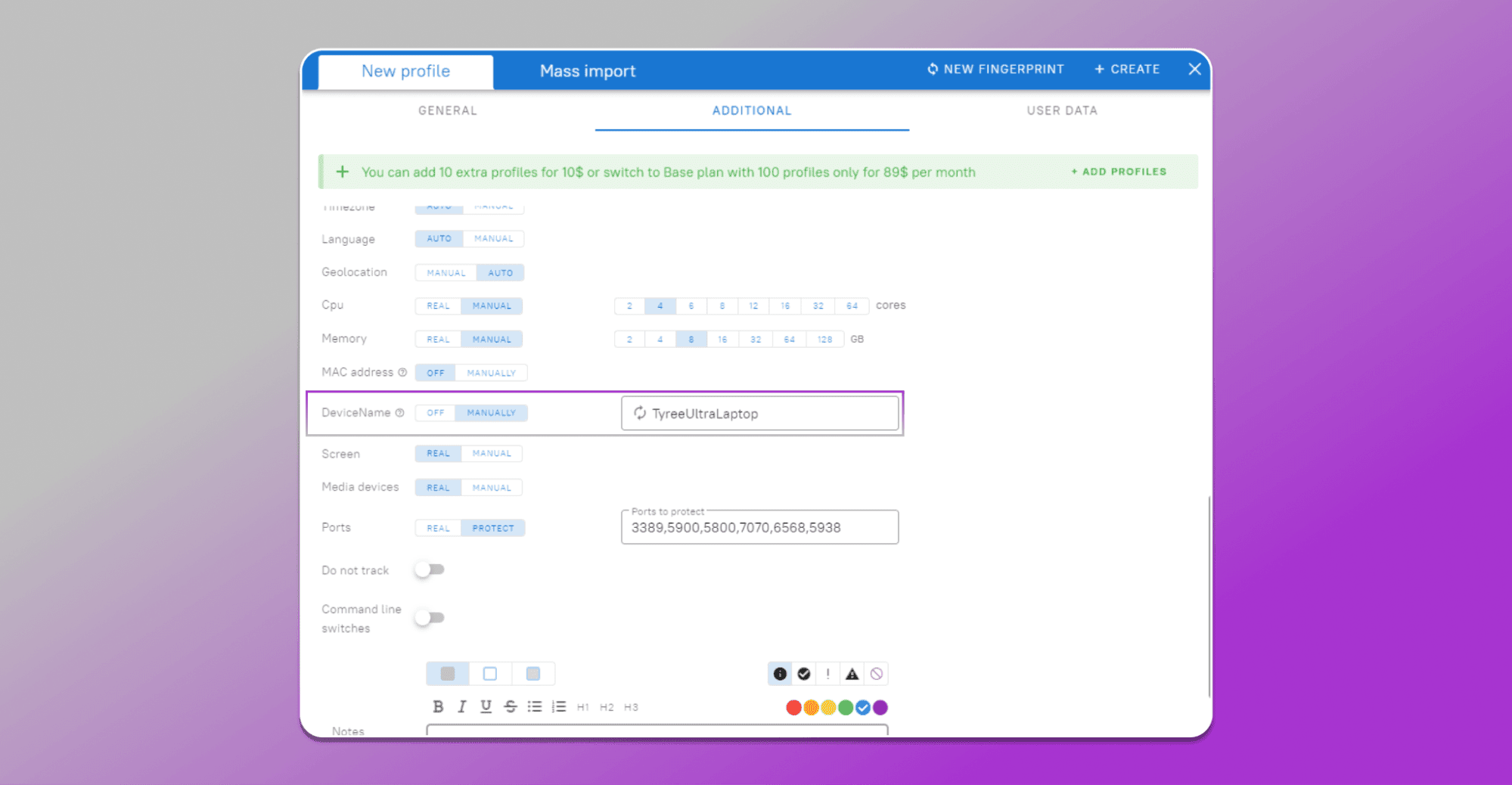Choose 16 GB memory option
The image size is (1512, 785).
(722, 340)
